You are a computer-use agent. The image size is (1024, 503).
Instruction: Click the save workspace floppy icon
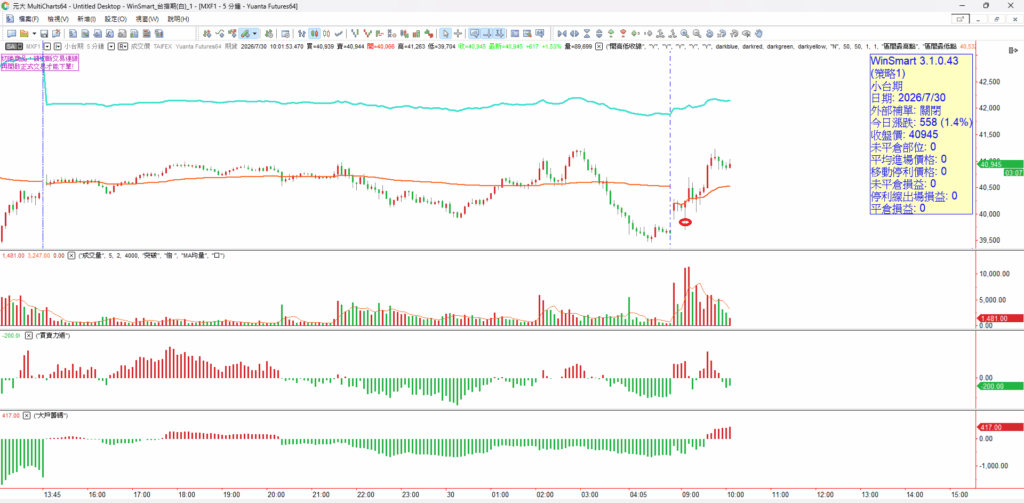(x=44, y=33)
